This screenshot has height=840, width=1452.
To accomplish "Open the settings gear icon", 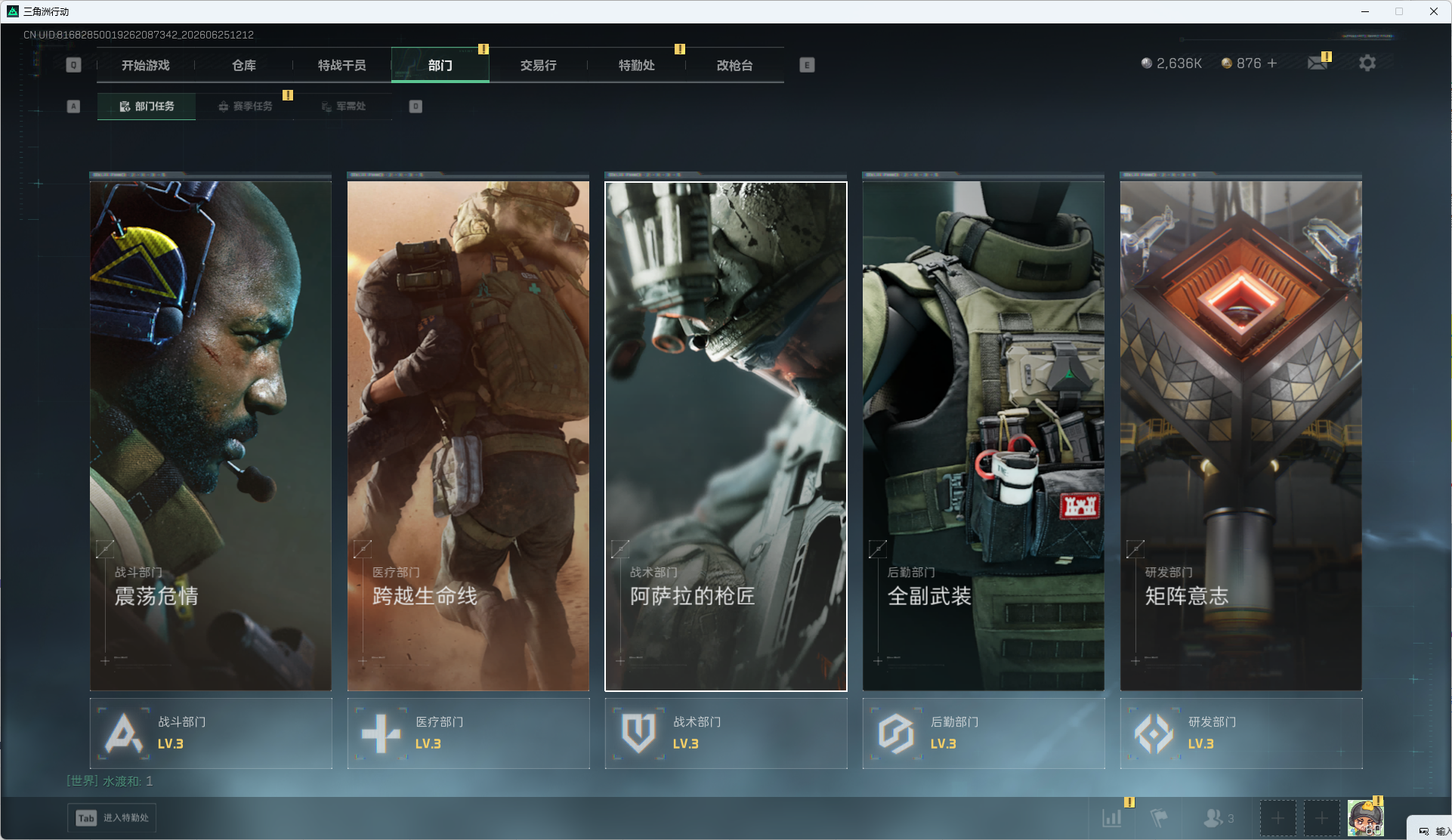I will tap(1367, 63).
